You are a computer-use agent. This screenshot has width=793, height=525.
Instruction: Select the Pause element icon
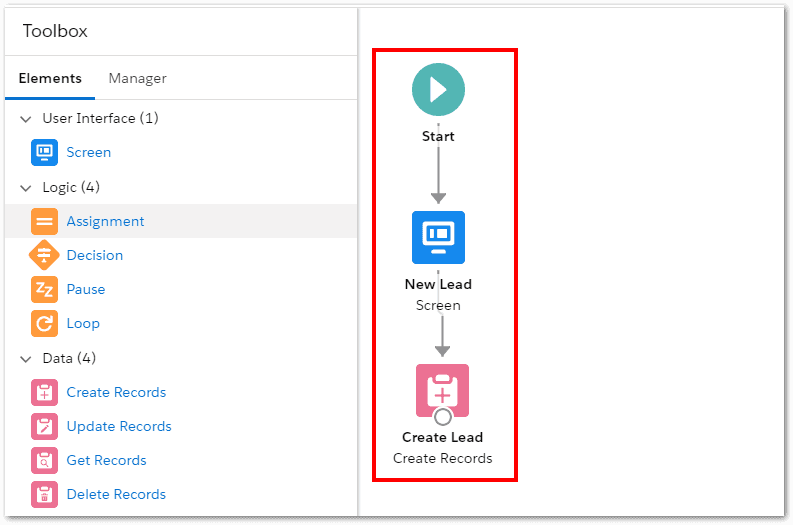point(44,290)
